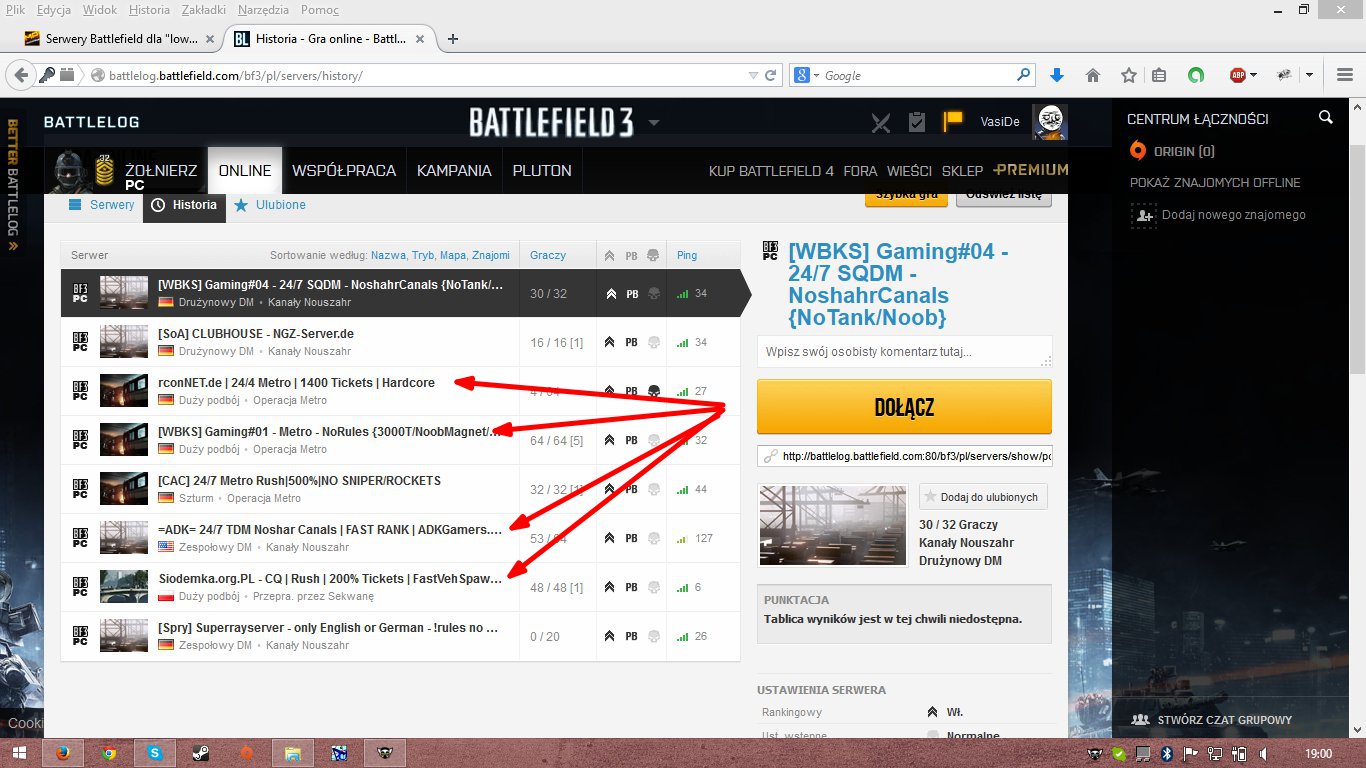Open the assignments clipboard icon
Image resolution: width=1366 pixels, height=768 pixels.
917,122
